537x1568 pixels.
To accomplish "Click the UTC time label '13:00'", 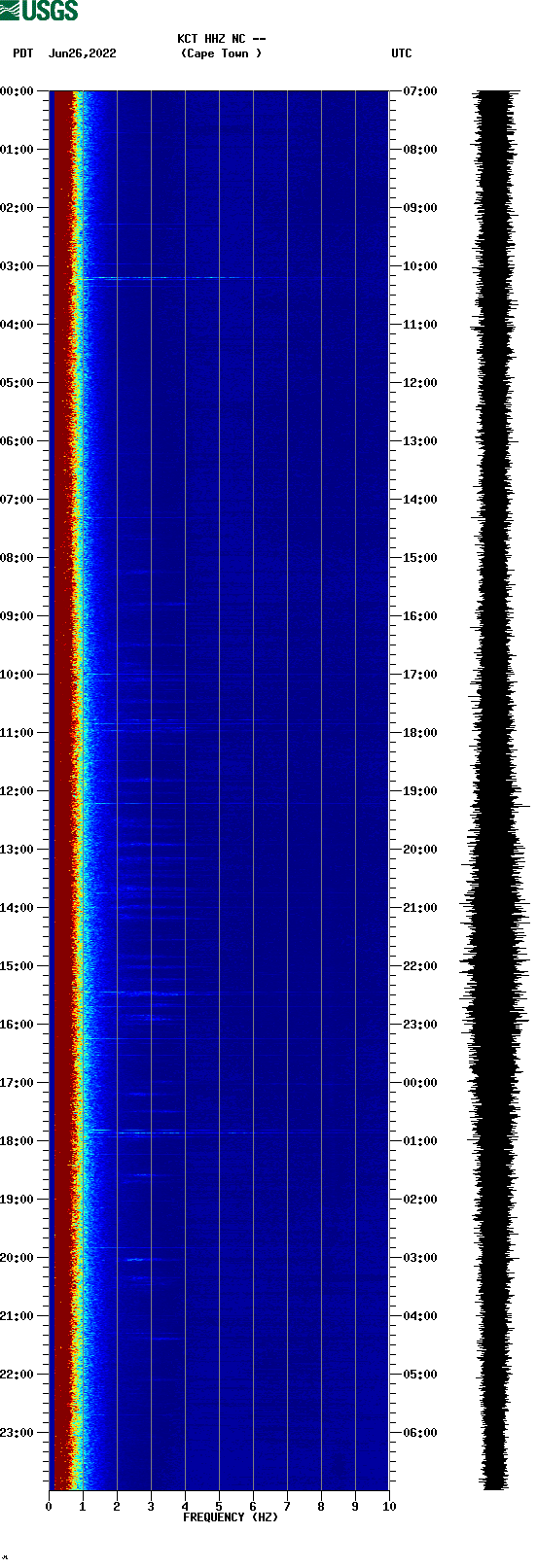I will [x=420, y=440].
